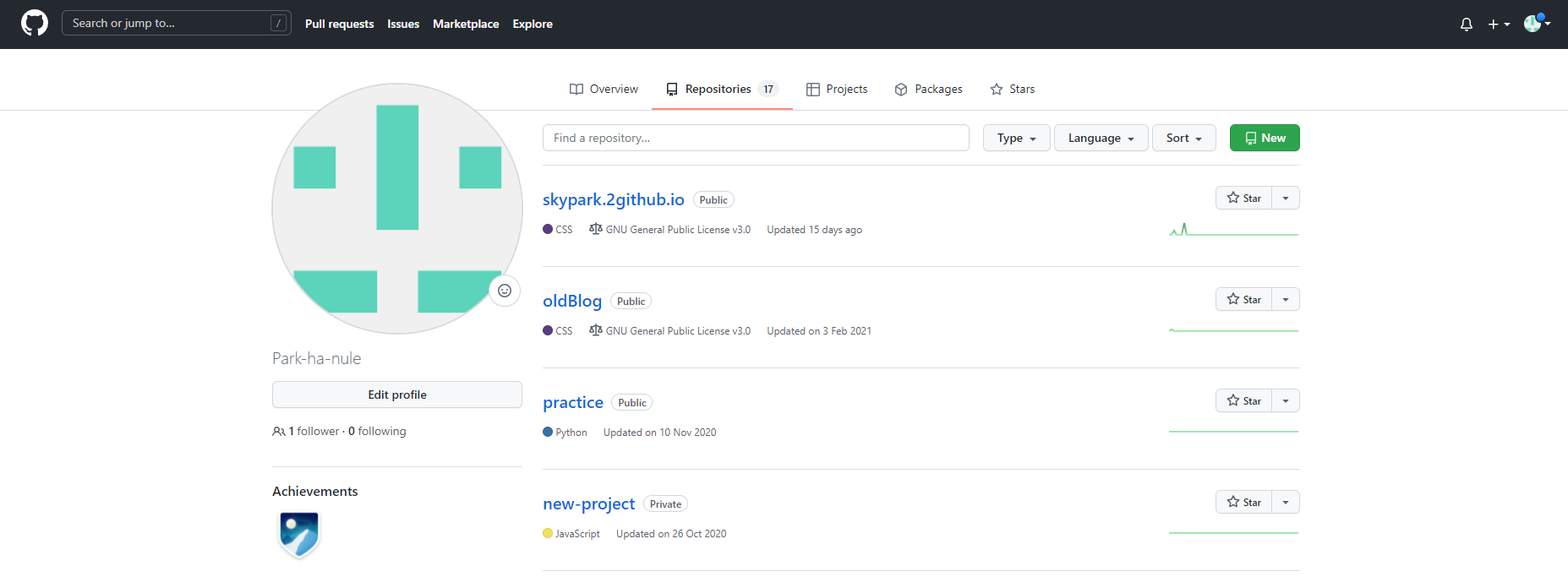Open Explore in top navigation
The image size is (1568, 577).
533,24
